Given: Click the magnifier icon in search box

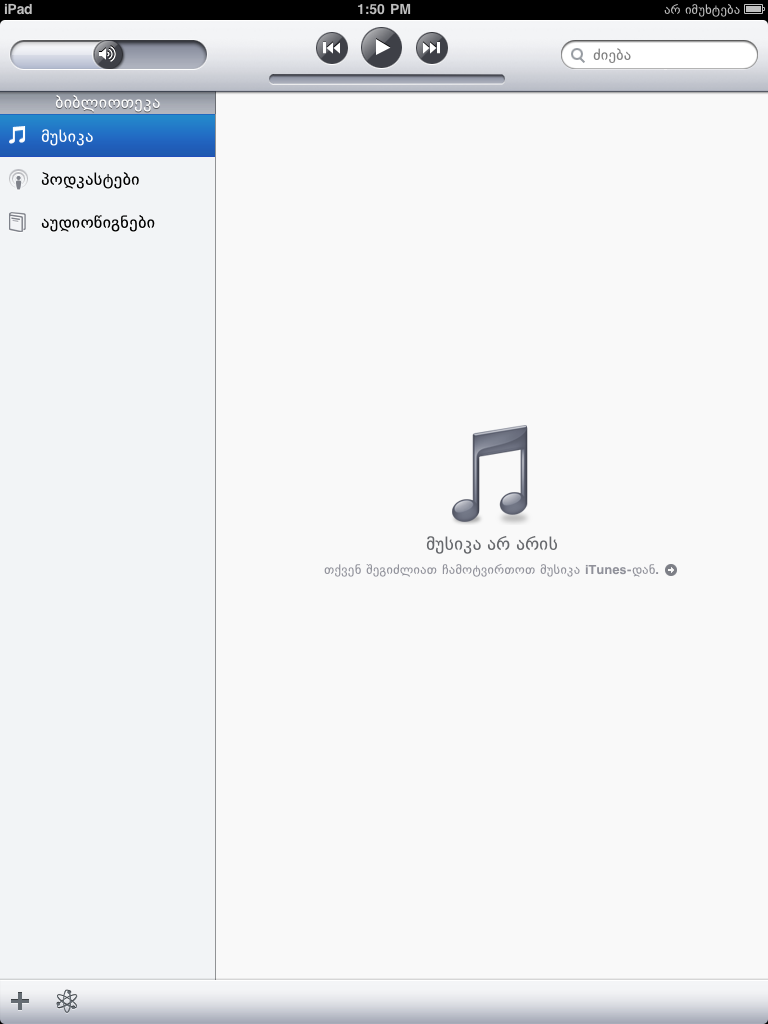Looking at the screenshot, I should tap(578, 55).
